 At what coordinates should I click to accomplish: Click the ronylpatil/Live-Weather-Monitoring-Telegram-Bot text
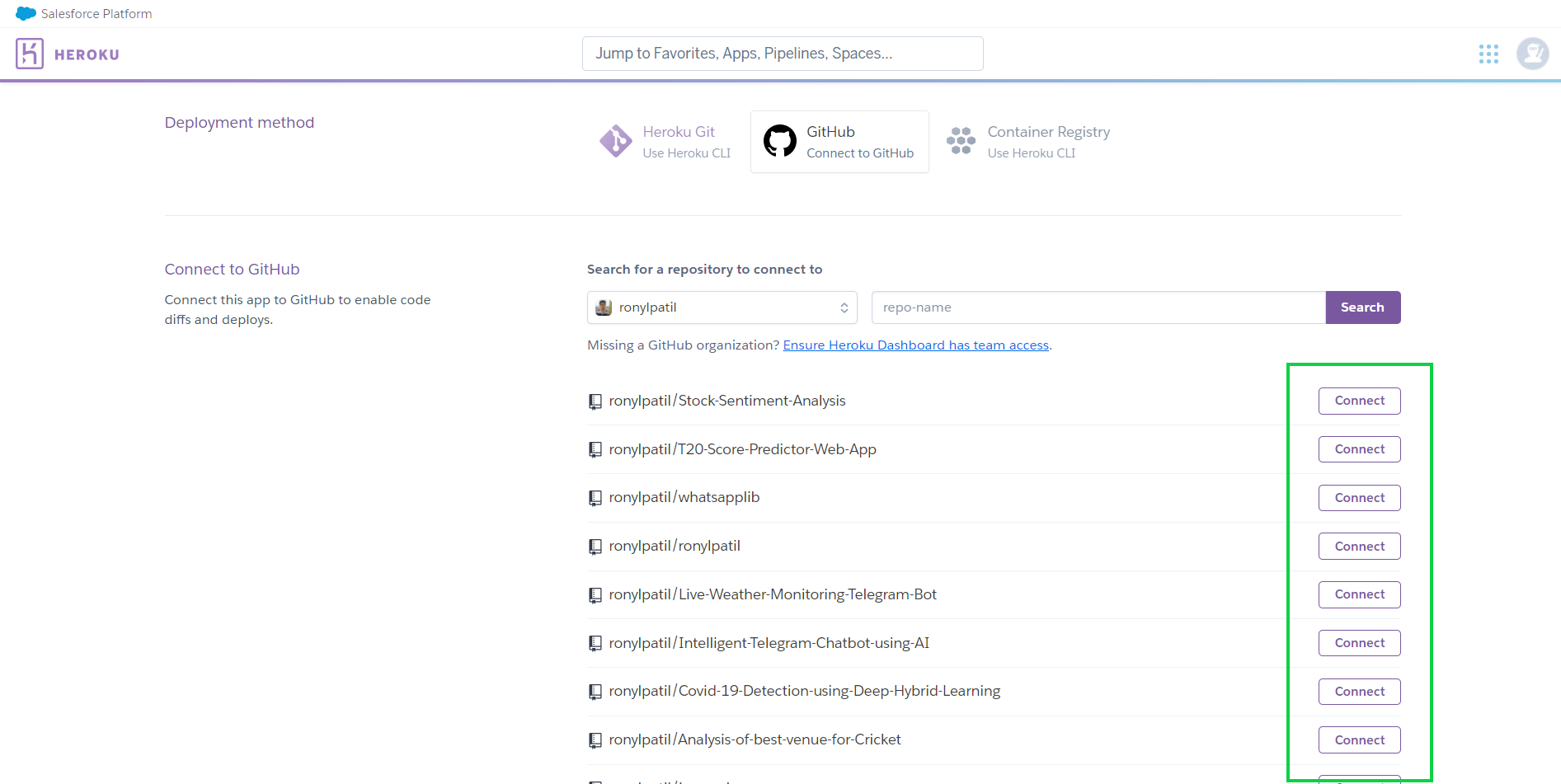[x=773, y=594]
